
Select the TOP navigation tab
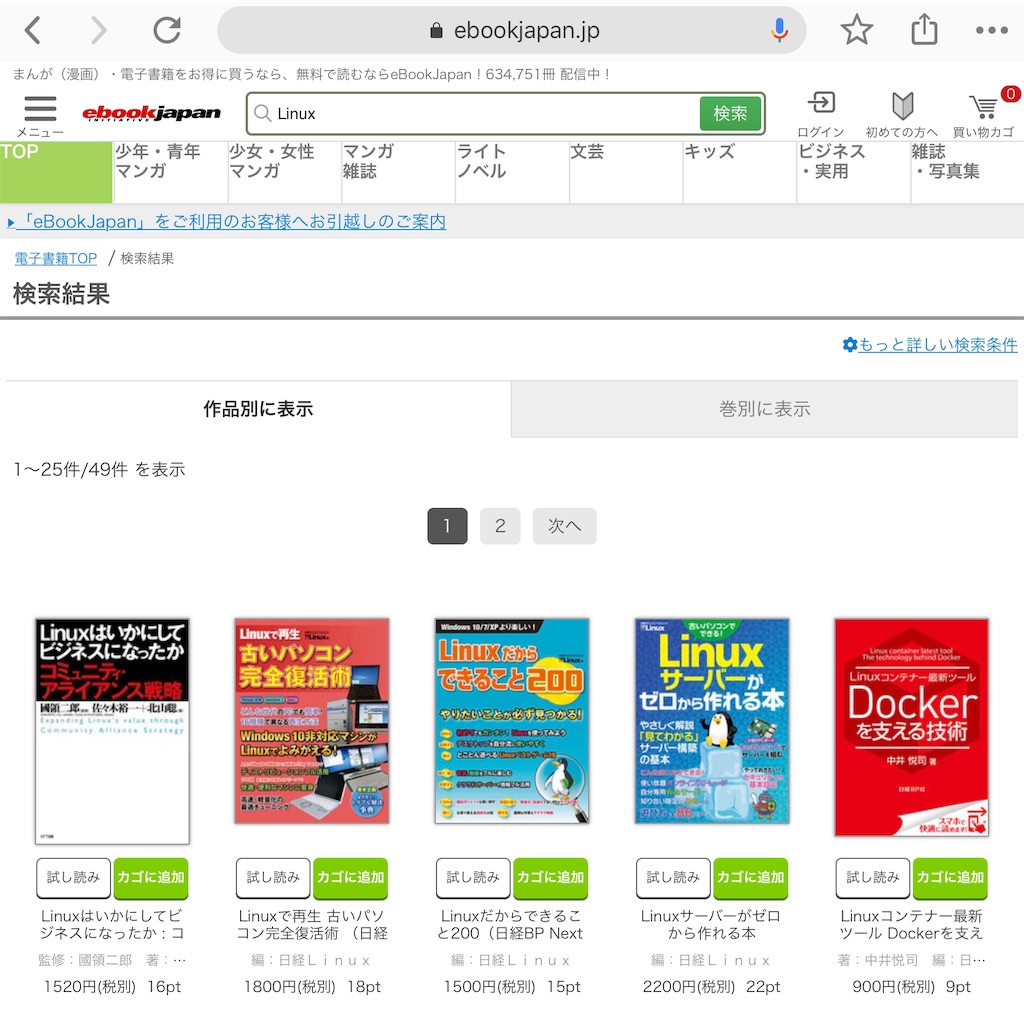coord(56,172)
